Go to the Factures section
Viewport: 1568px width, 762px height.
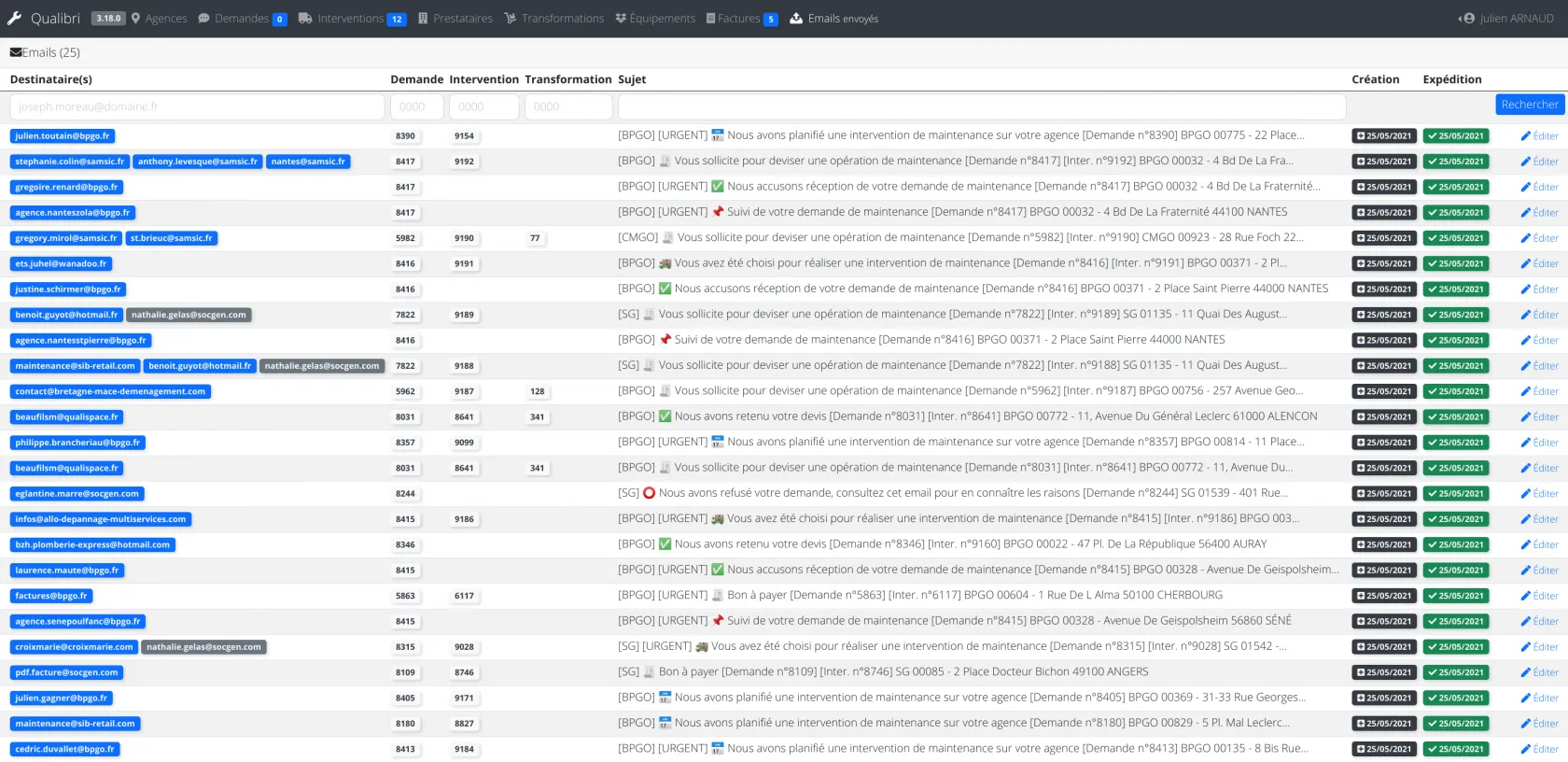coord(737,19)
